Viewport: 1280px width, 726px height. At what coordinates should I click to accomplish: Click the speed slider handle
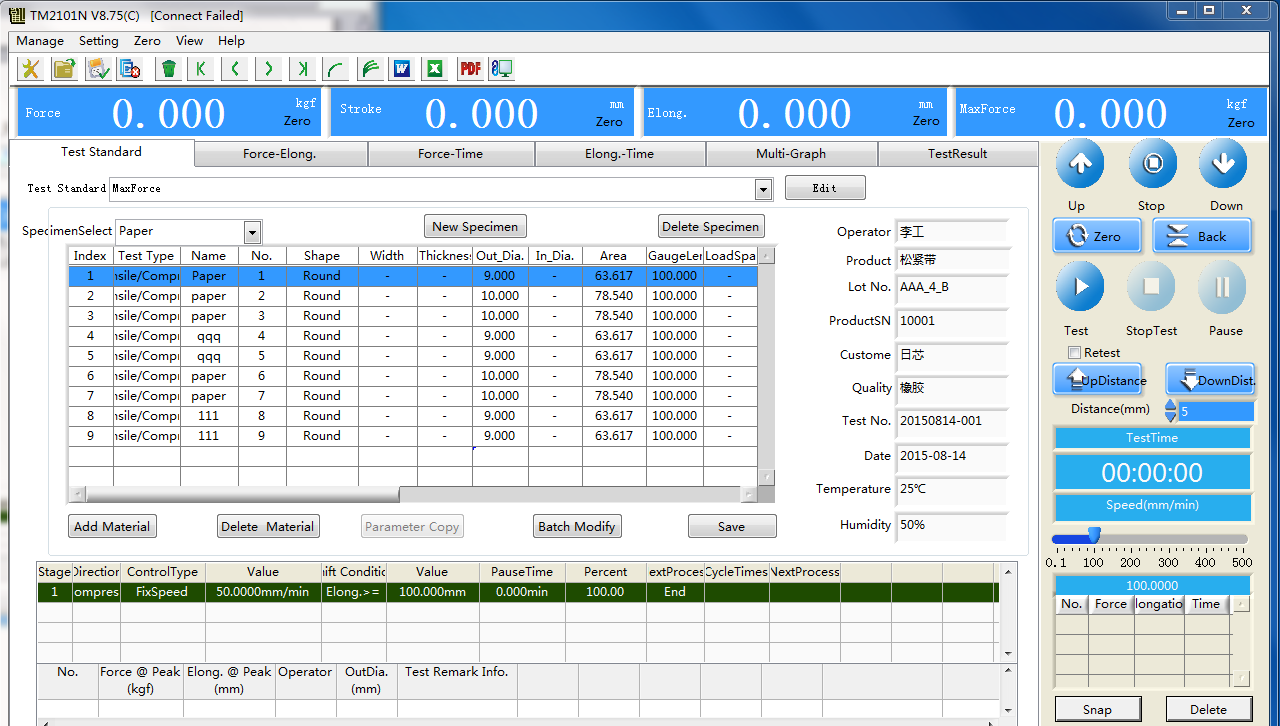point(1094,537)
